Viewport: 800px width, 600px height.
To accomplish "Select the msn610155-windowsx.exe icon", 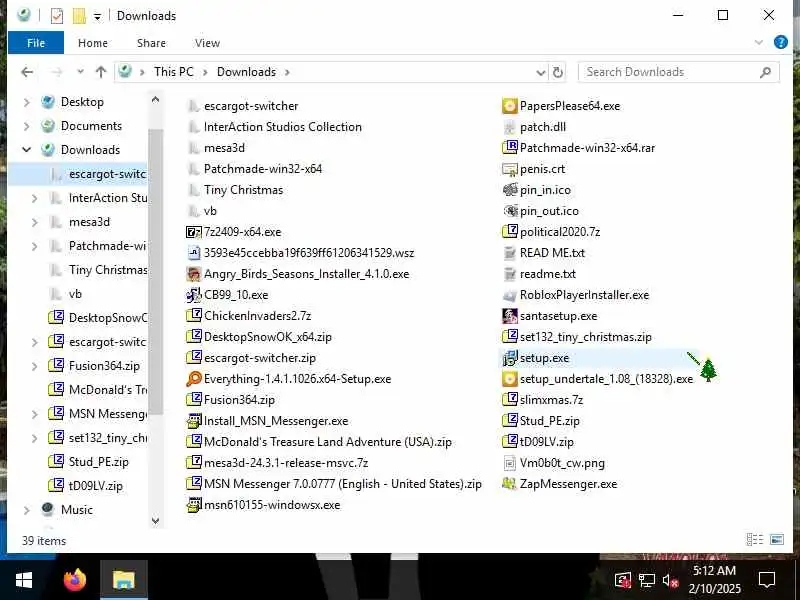I will [x=193, y=505].
